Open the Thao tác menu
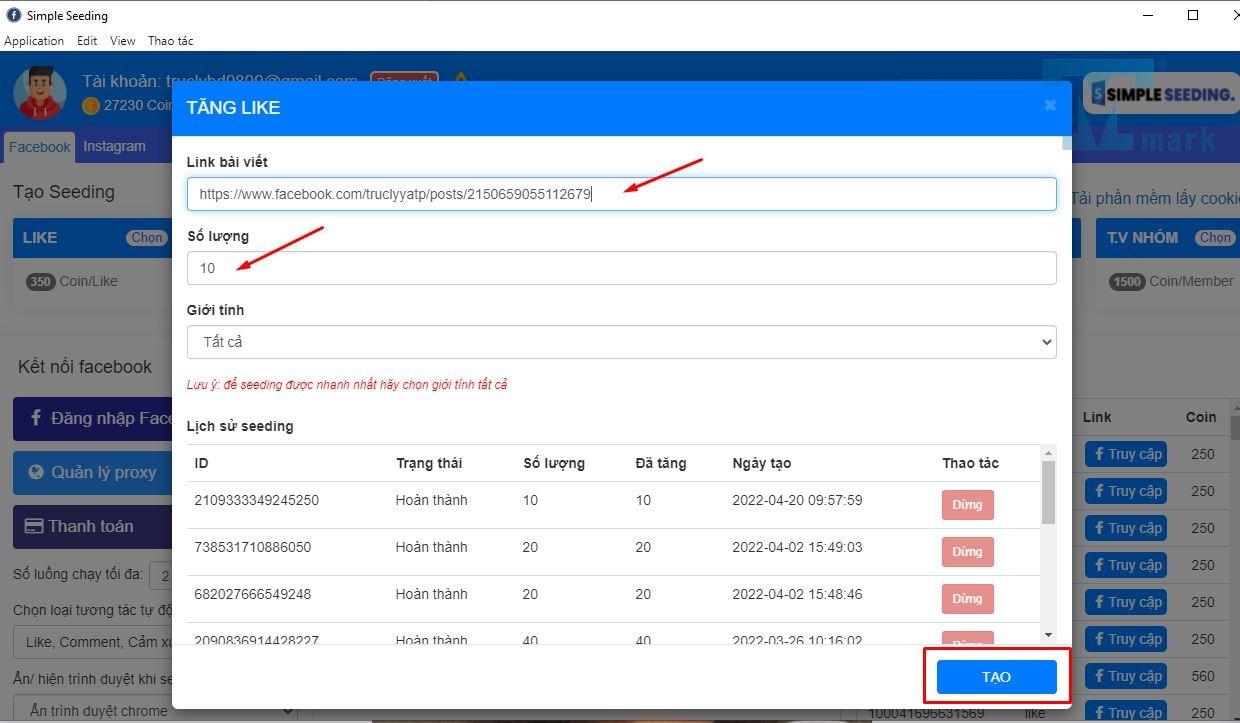Viewport: 1240px width, 723px height. (170, 41)
